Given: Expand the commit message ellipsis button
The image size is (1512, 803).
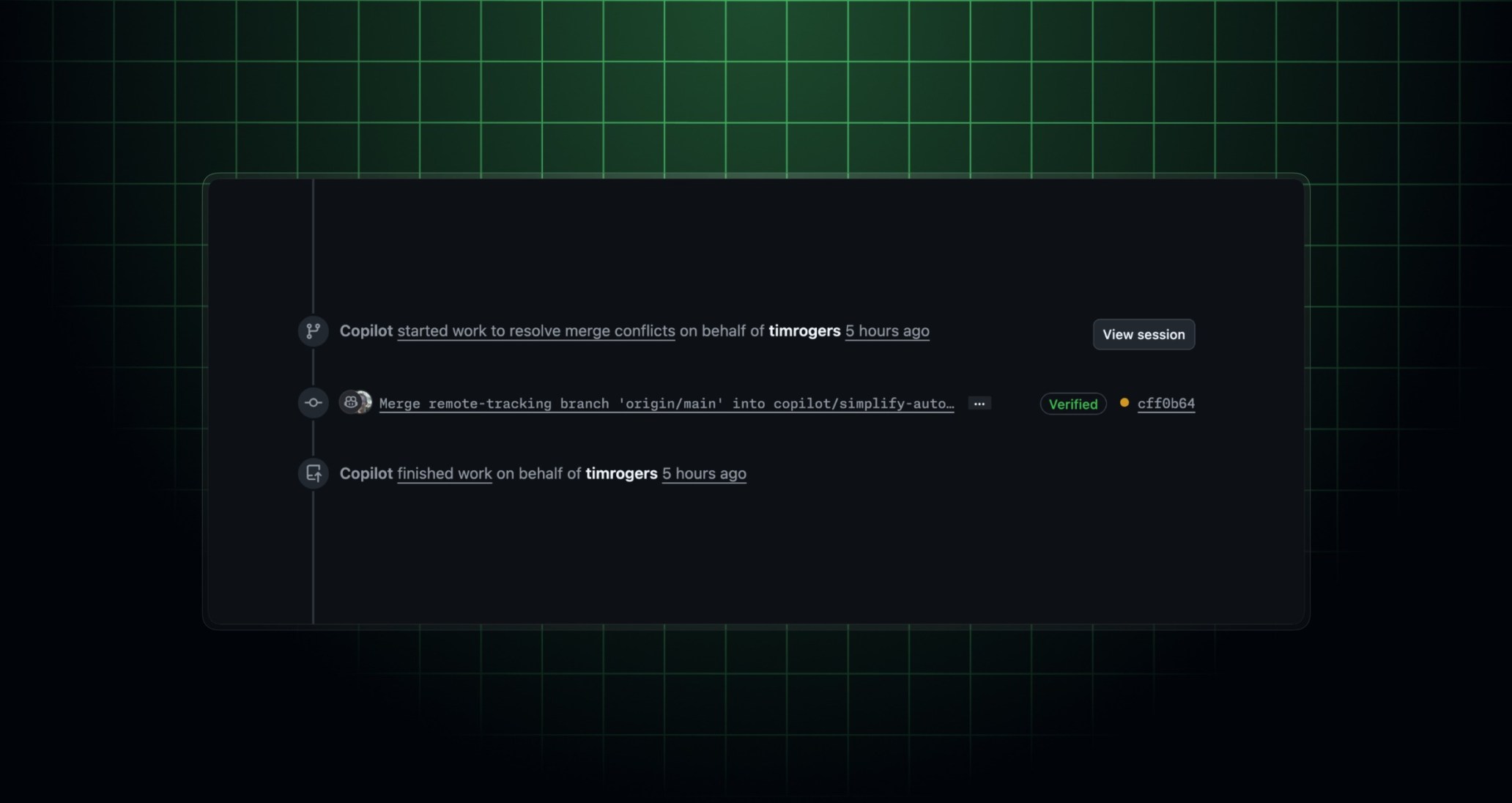Looking at the screenshot, I should coord(979,404).
